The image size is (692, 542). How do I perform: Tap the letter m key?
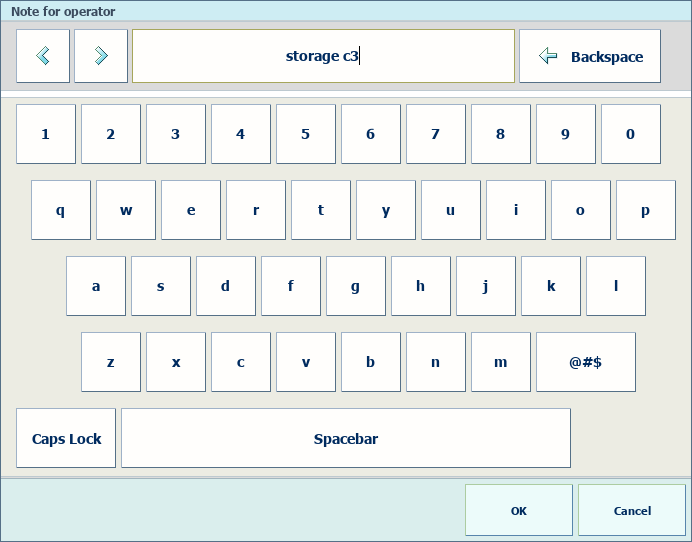tap(500, 362)
